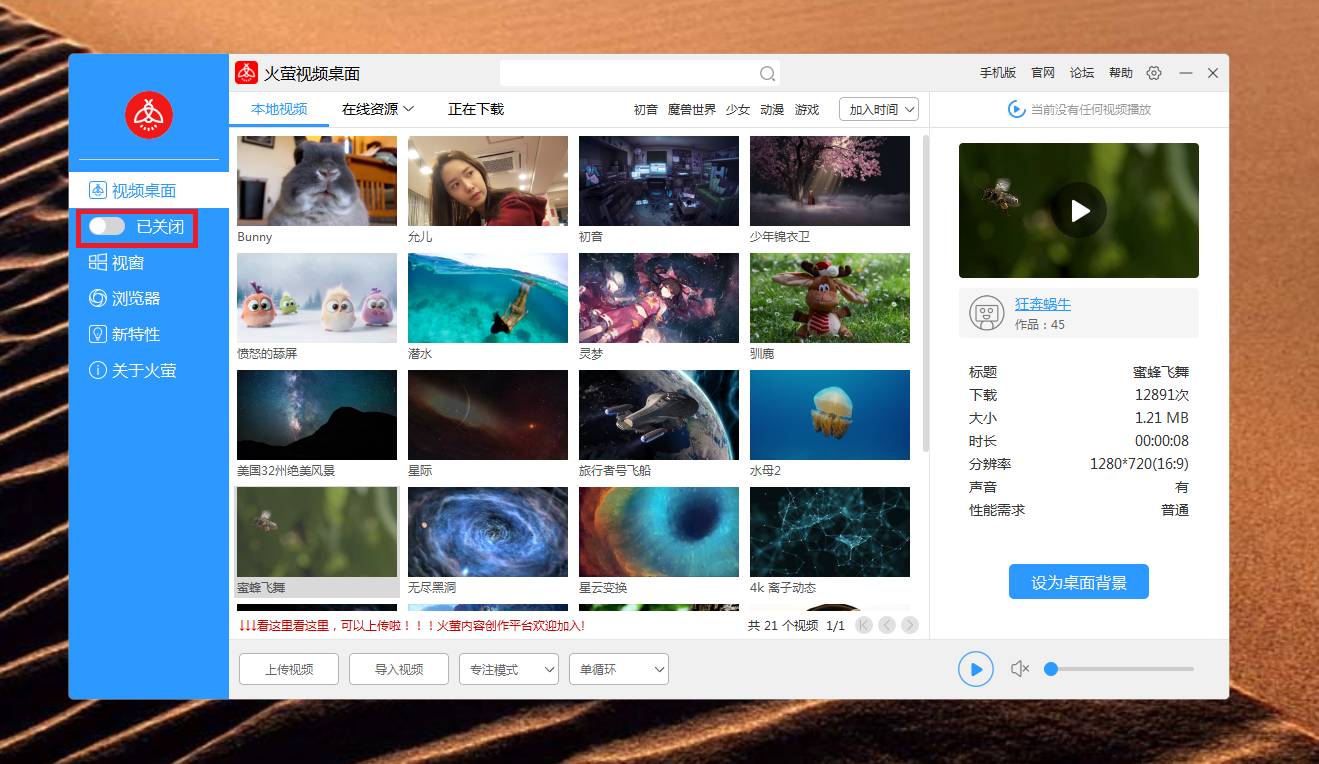
Task: Click the 设为桌面背景 button
Action: pos(1078,582)
